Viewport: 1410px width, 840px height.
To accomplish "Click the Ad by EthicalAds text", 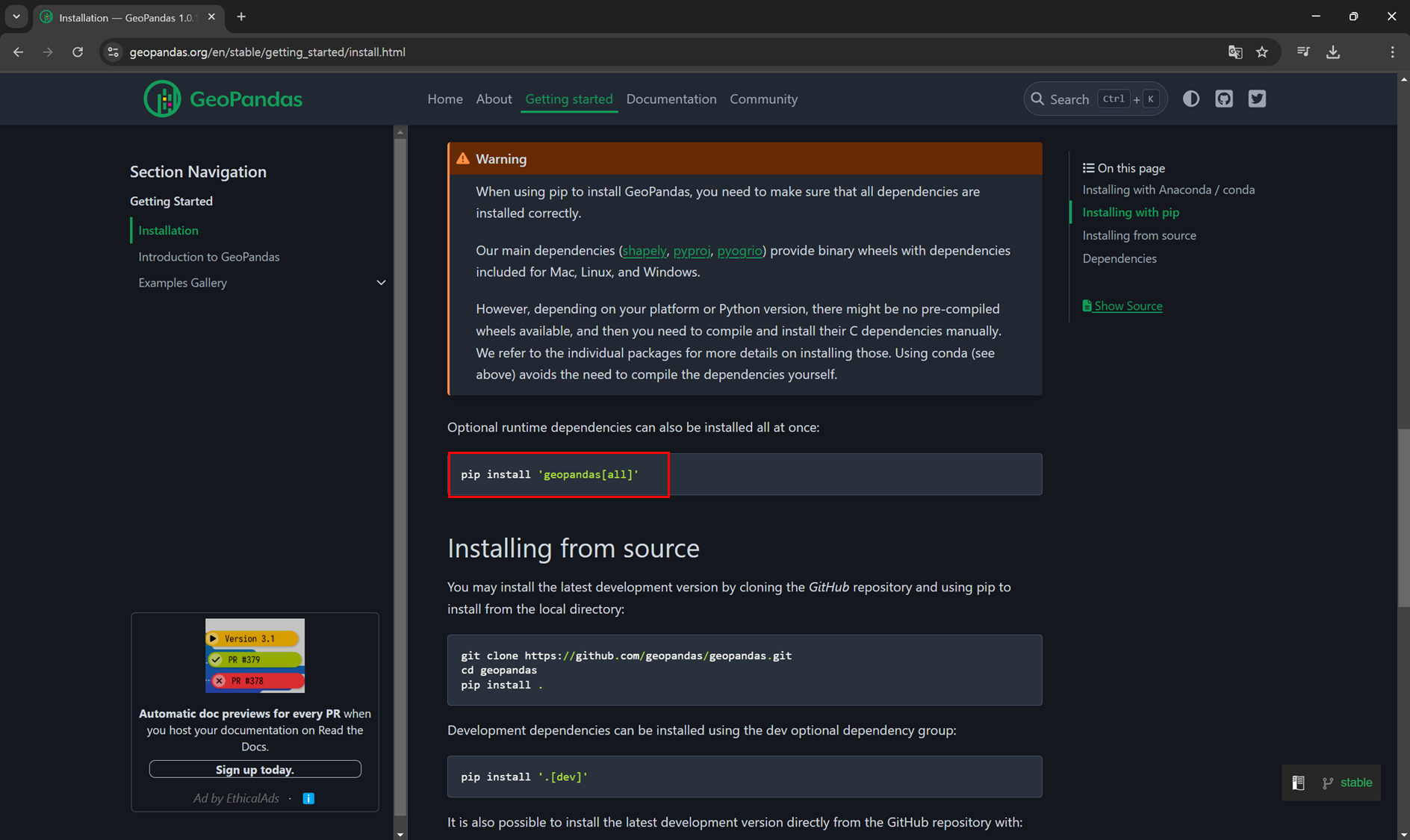I will tap(236, 798).
